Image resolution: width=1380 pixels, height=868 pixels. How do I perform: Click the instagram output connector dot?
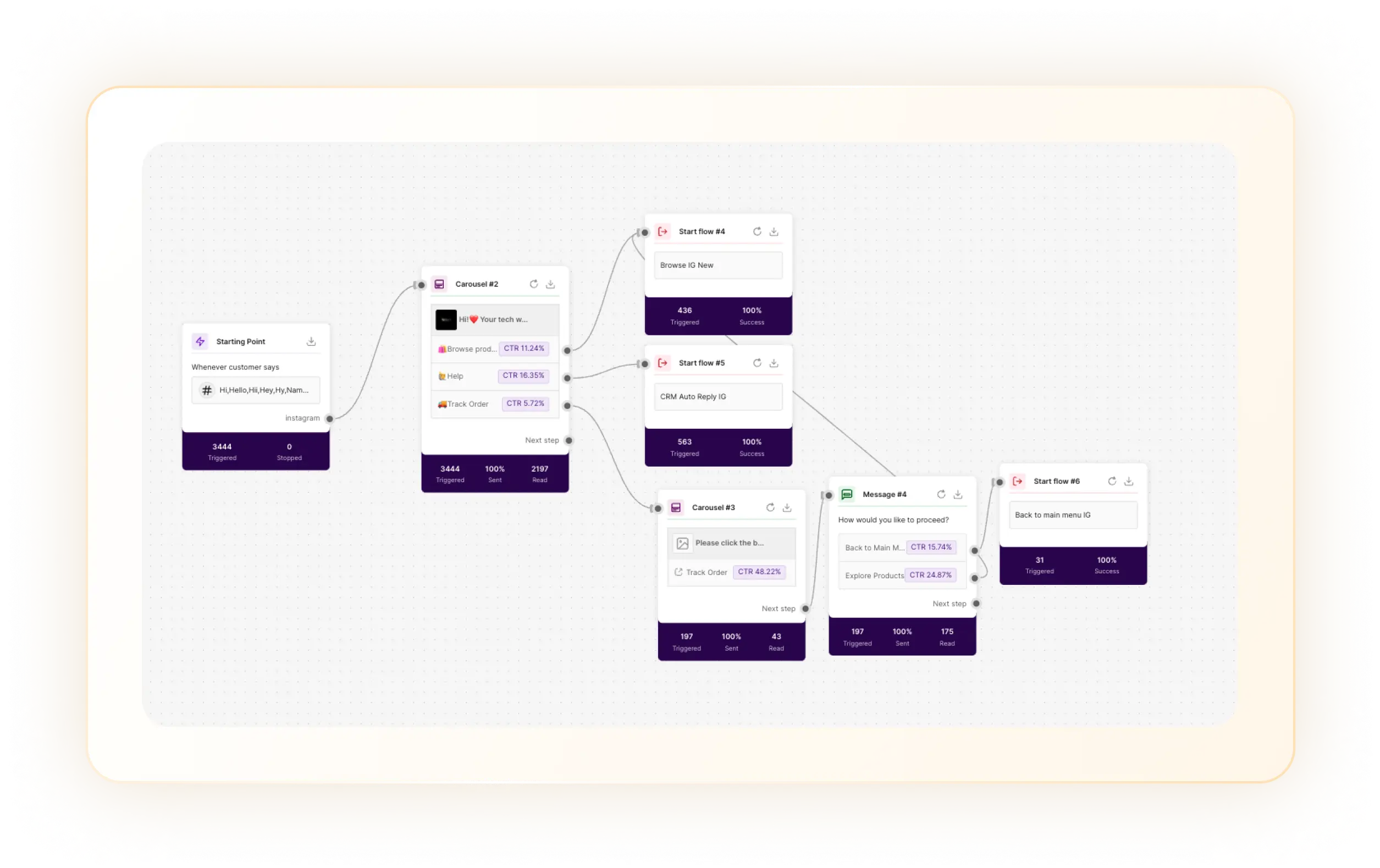(329, 419)
